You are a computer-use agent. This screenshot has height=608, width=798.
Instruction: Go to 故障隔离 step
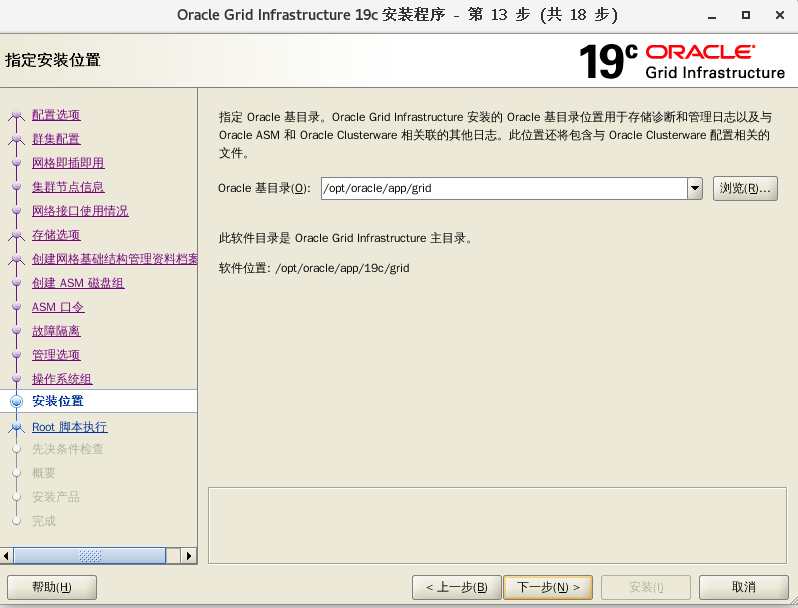coord(56,331)
